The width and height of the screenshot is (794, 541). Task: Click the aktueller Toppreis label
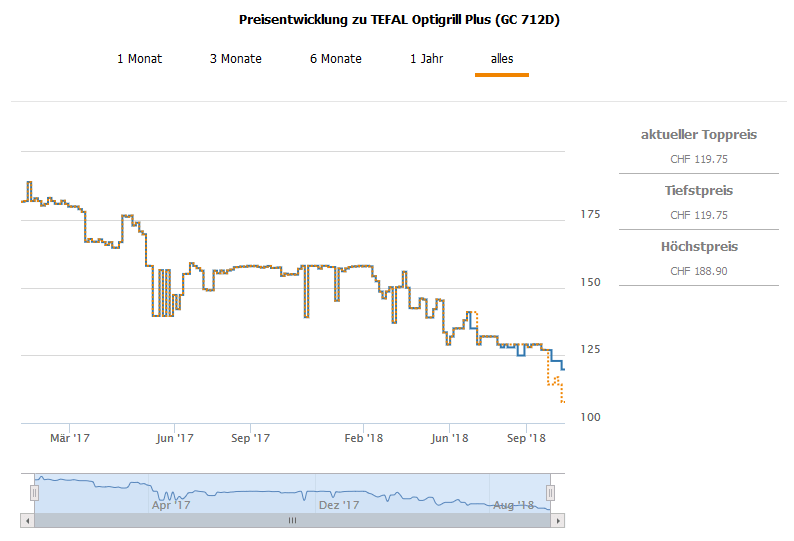pos(698,134)
